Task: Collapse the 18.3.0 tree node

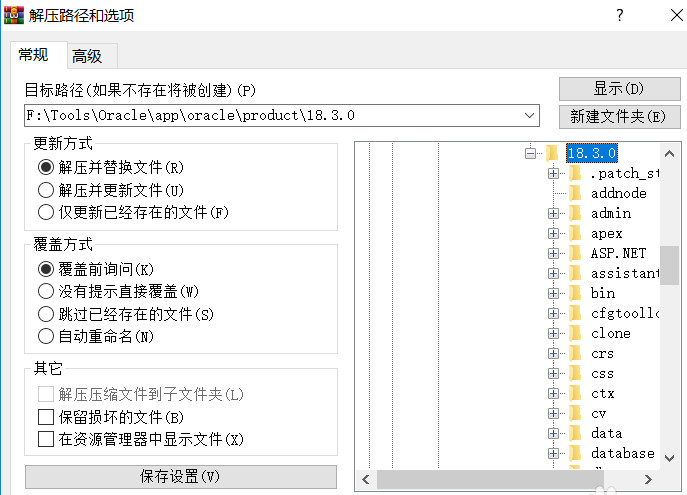Action: point(531,153)
